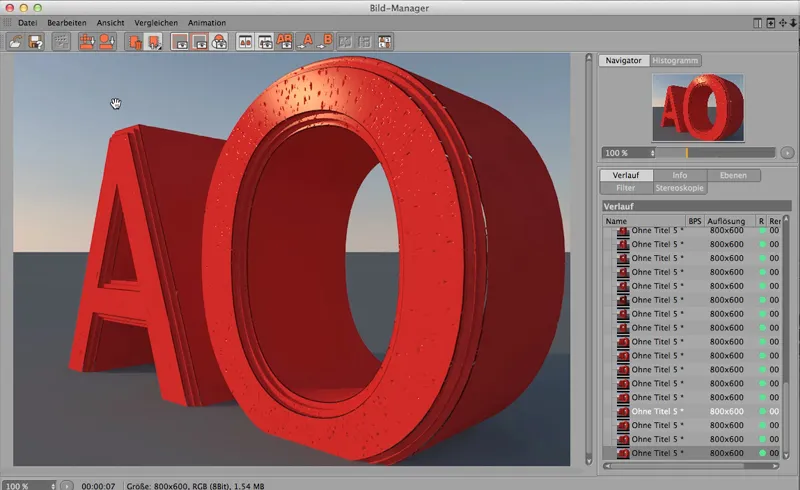This screenshot has width=800, height=490.
Task: Click the Verlauf list vertical scrollbar
Action: pos(786,337)
